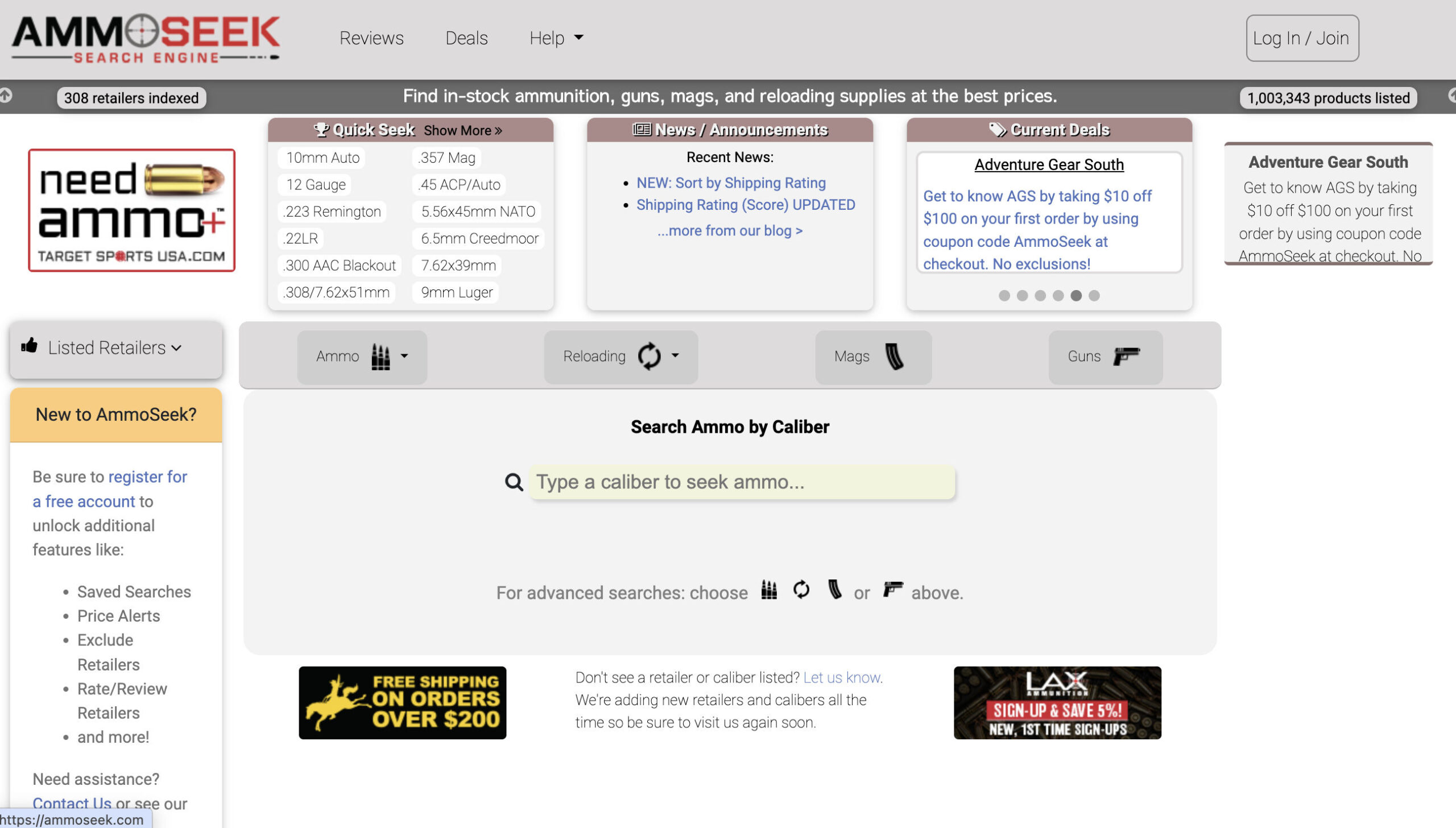
Task: Open the Reviews page
Action: click(x=371, y=38)
